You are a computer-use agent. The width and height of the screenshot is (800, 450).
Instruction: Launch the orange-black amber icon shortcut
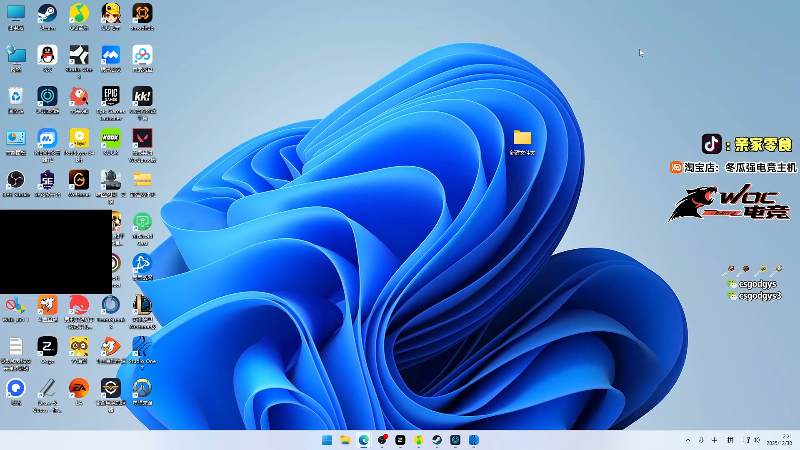[142, 14]
